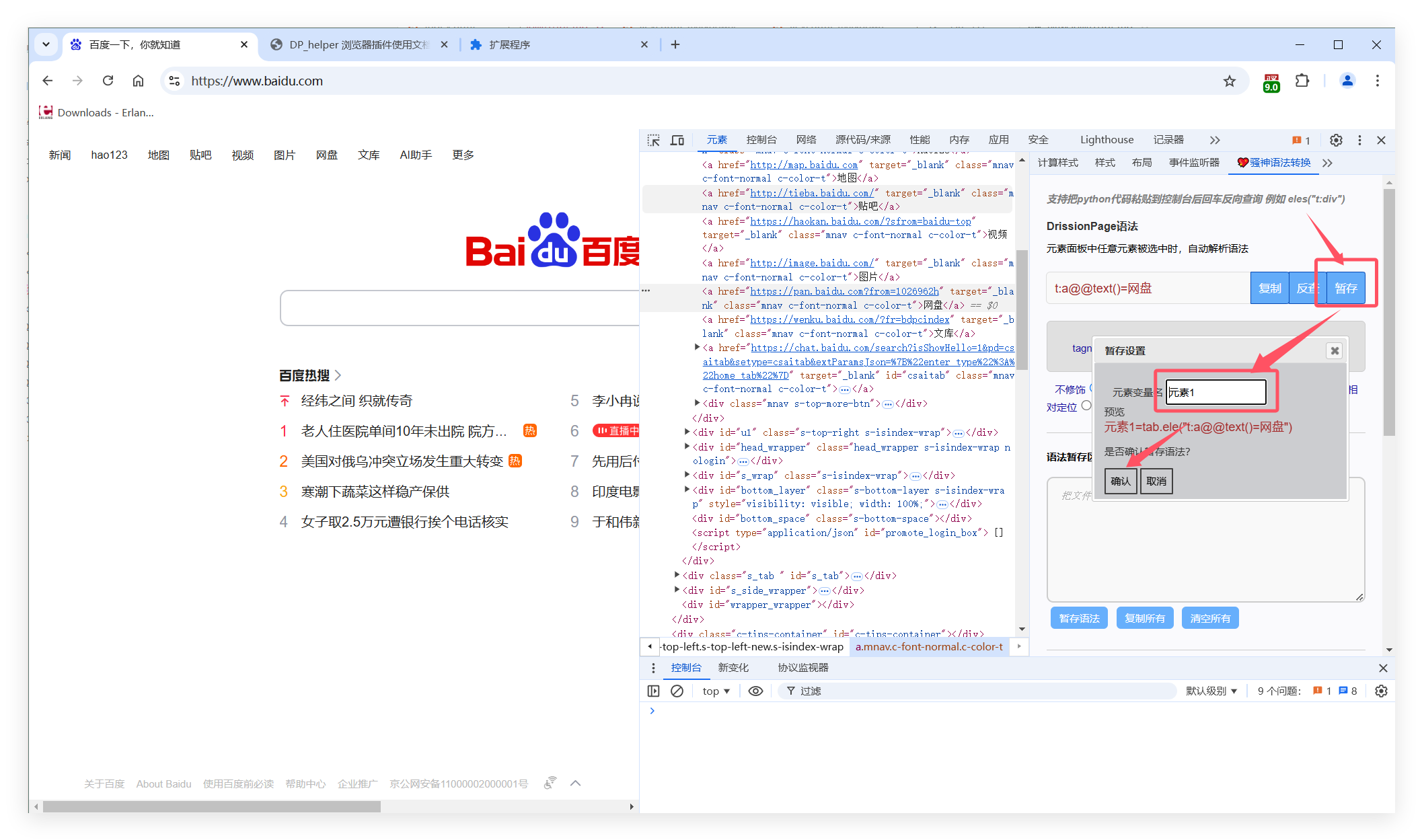Expand the head_wrapper div node

pos(687,447)
